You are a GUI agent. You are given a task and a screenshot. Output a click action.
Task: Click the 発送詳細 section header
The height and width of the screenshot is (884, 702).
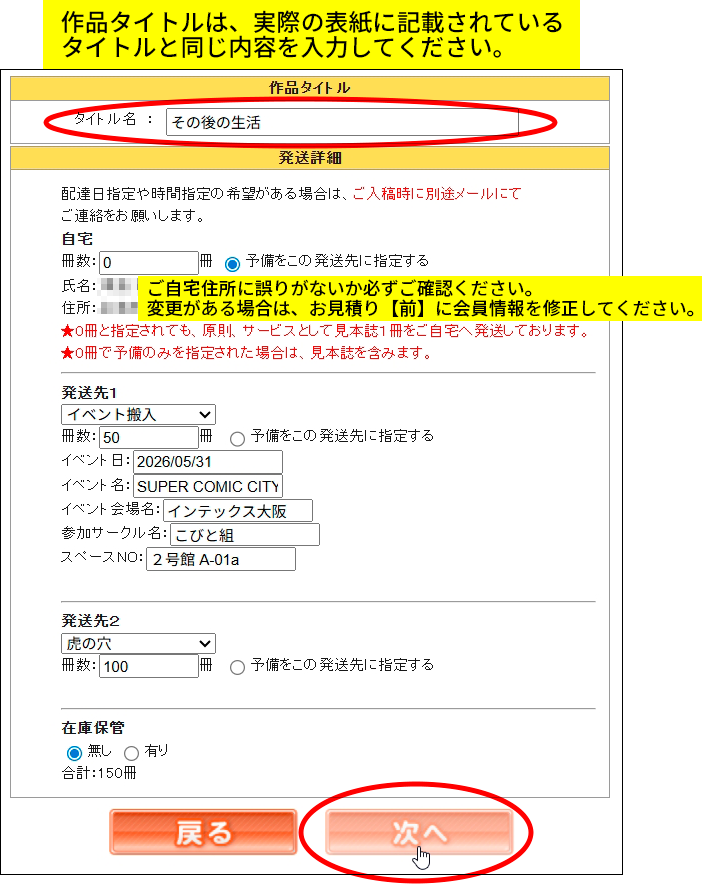tap(310, 158)
